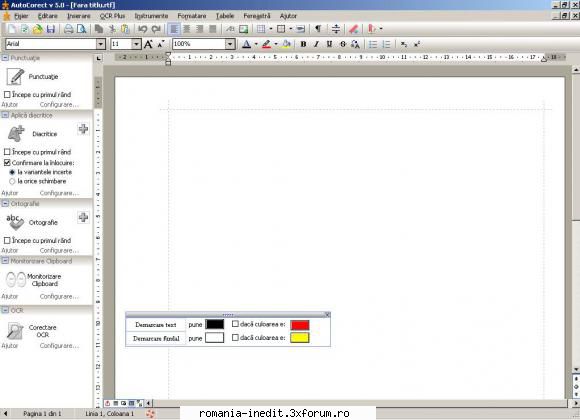
Task: Apply subscript formatting
Action: pyautogui.click(x=404, y=44)
